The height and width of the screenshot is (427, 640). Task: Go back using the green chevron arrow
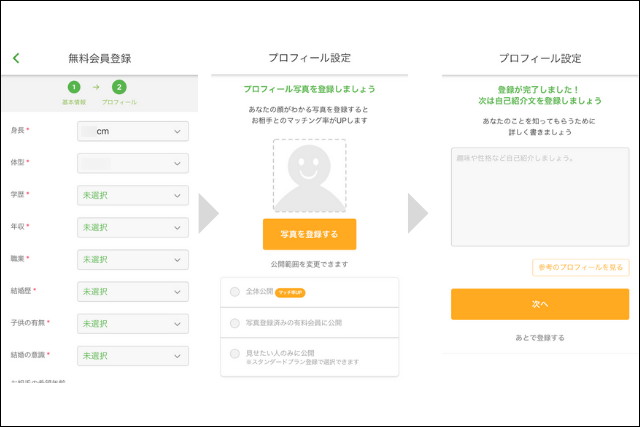pos(16,58)
